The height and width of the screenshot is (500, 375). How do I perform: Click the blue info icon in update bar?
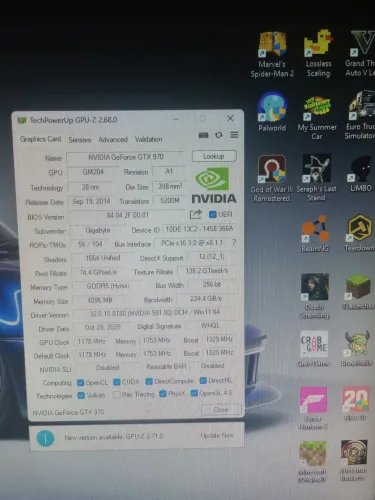click(x=45, y=438)
